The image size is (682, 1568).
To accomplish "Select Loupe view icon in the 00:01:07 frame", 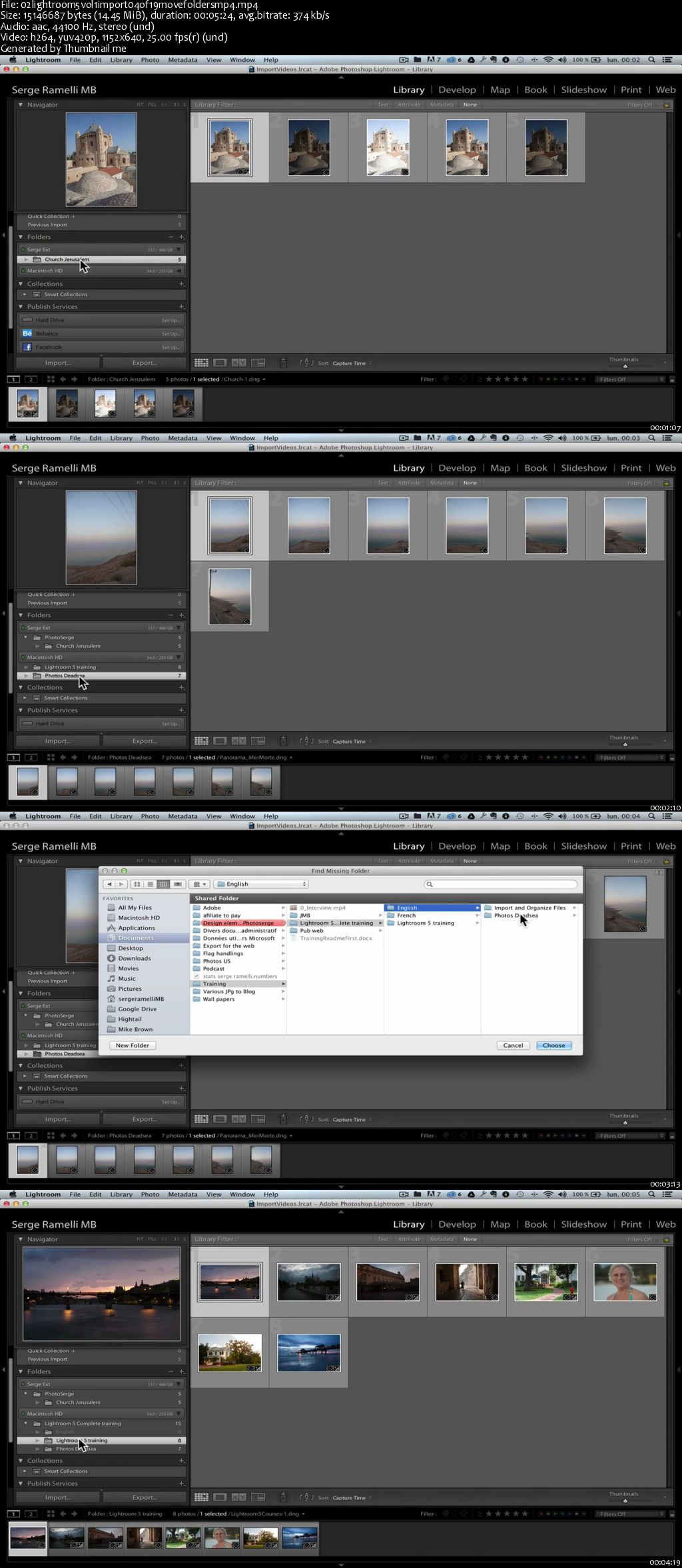I will click(220, 363).
